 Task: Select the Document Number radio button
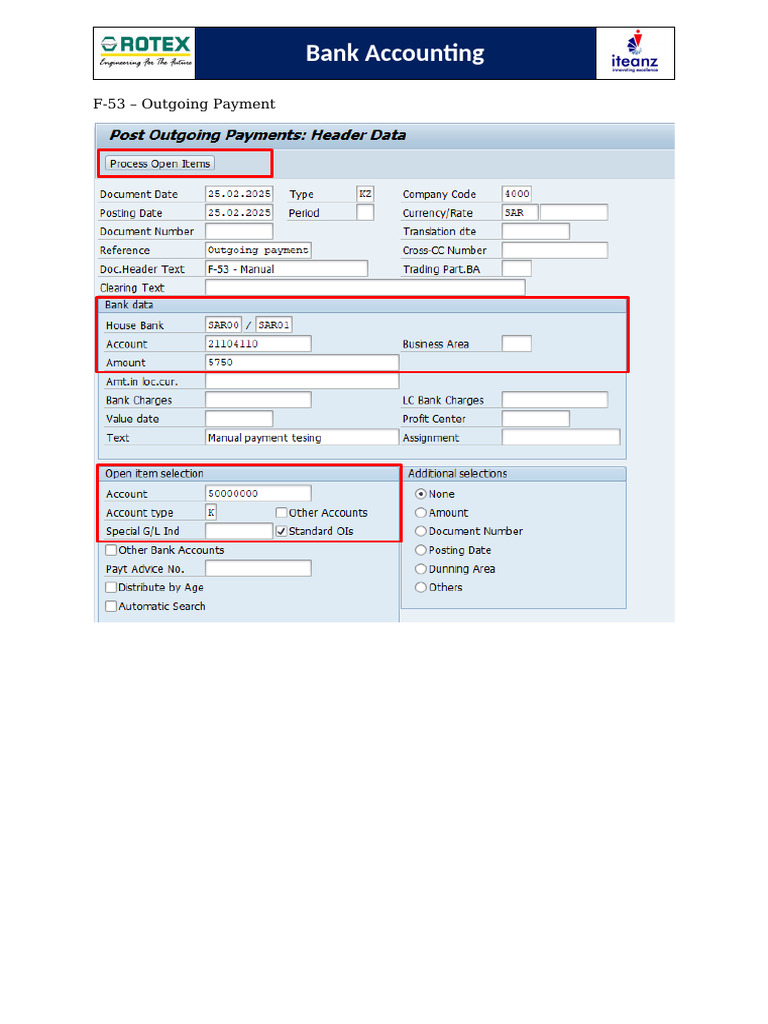(421, 532)
